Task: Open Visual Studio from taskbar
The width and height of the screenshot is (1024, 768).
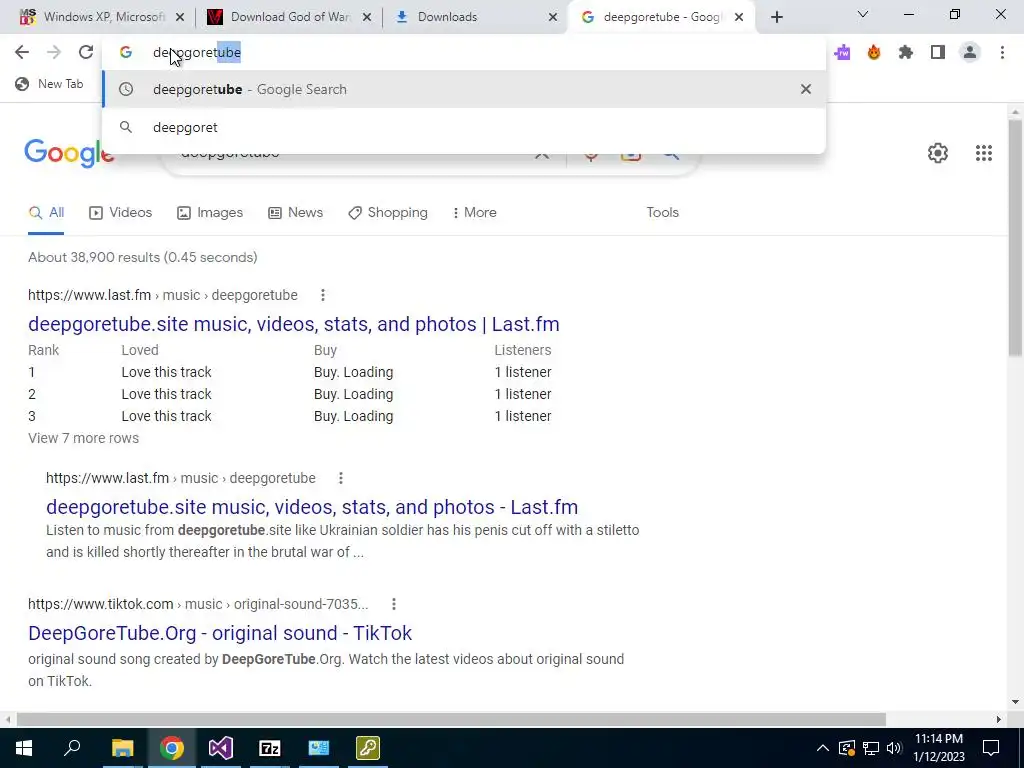Action: 220,748
